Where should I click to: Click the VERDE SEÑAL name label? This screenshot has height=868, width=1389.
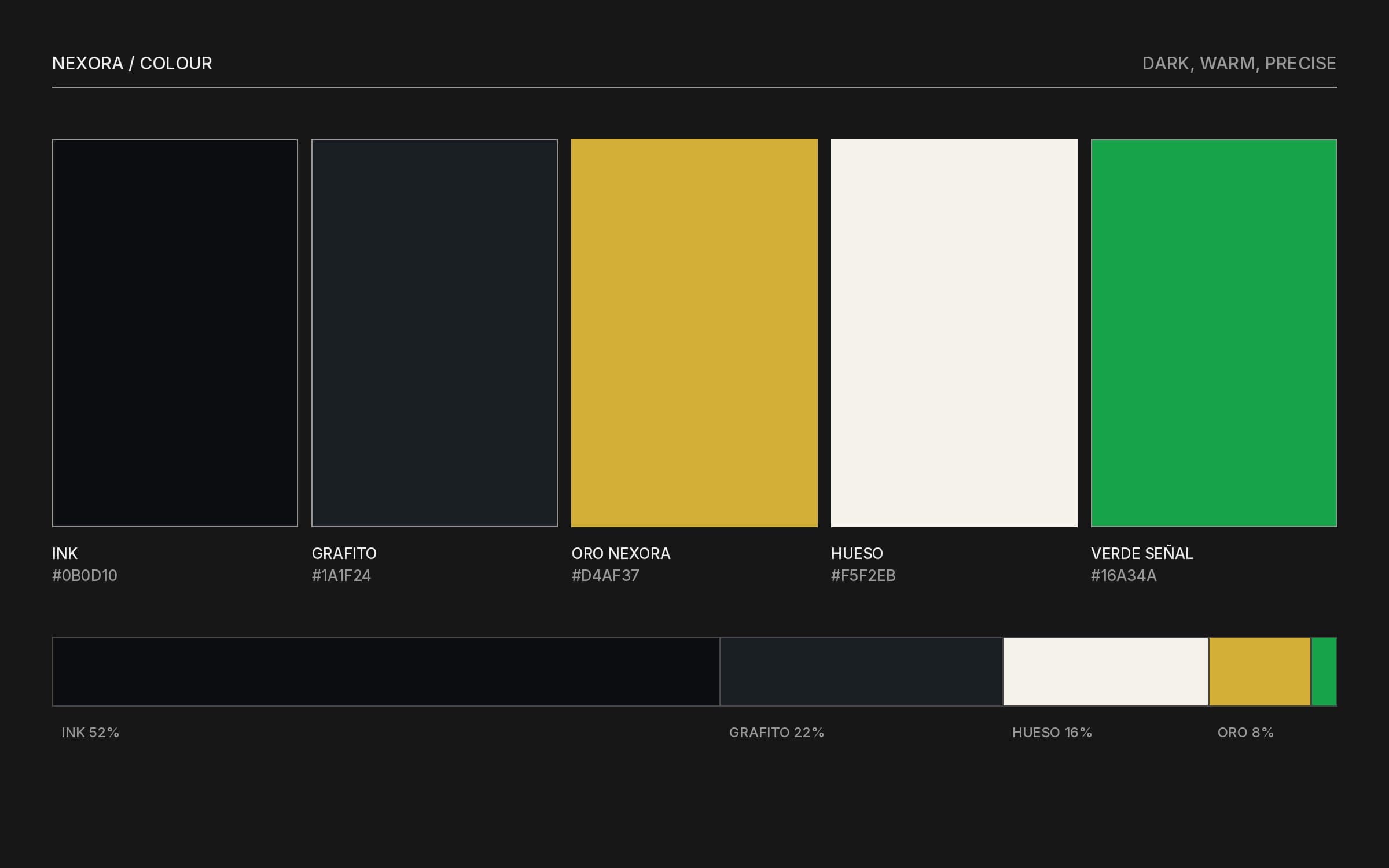1142,553
